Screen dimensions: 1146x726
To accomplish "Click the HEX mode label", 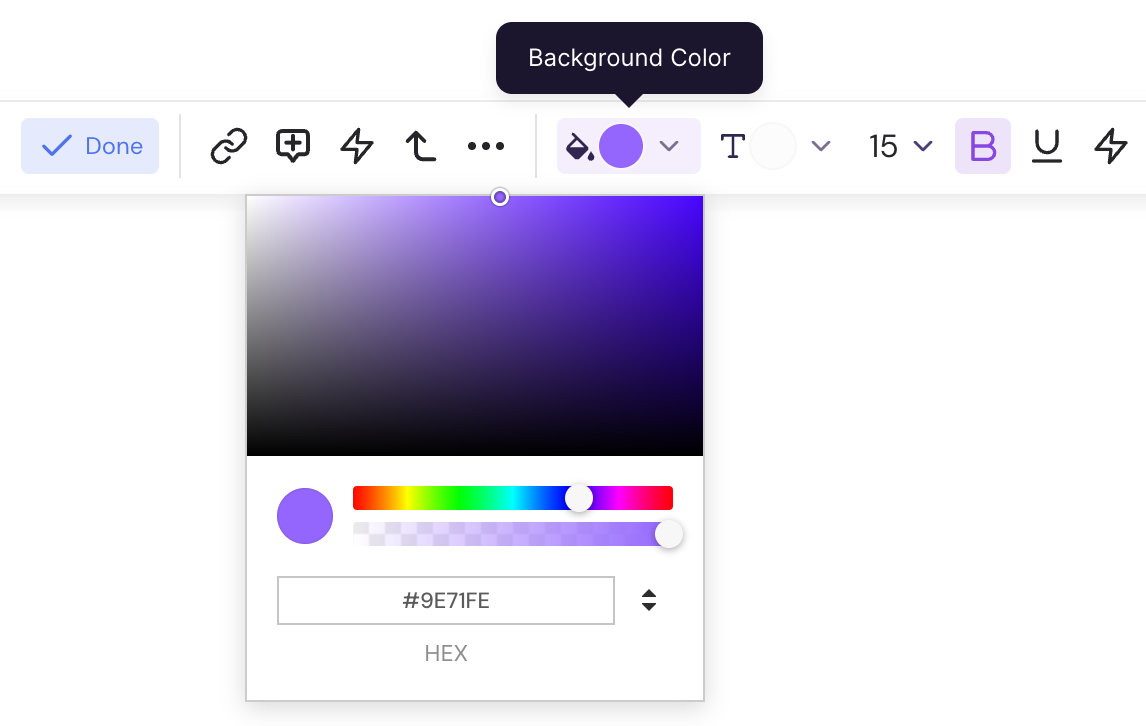I will tap(446, 653).
